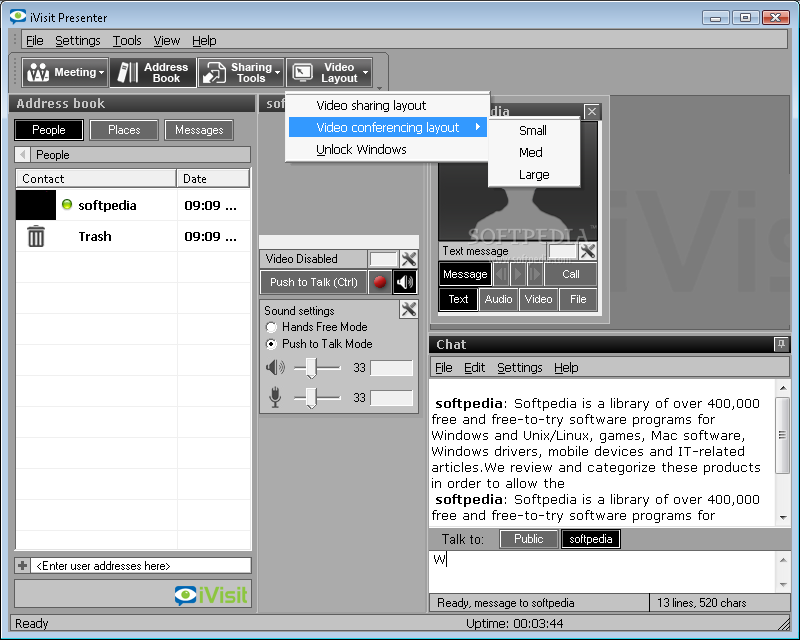The height and width of the screenshot is (640, 800).
Task: Click the plus icon to add address
Action: pyautogui.click(x=22, y=565)
